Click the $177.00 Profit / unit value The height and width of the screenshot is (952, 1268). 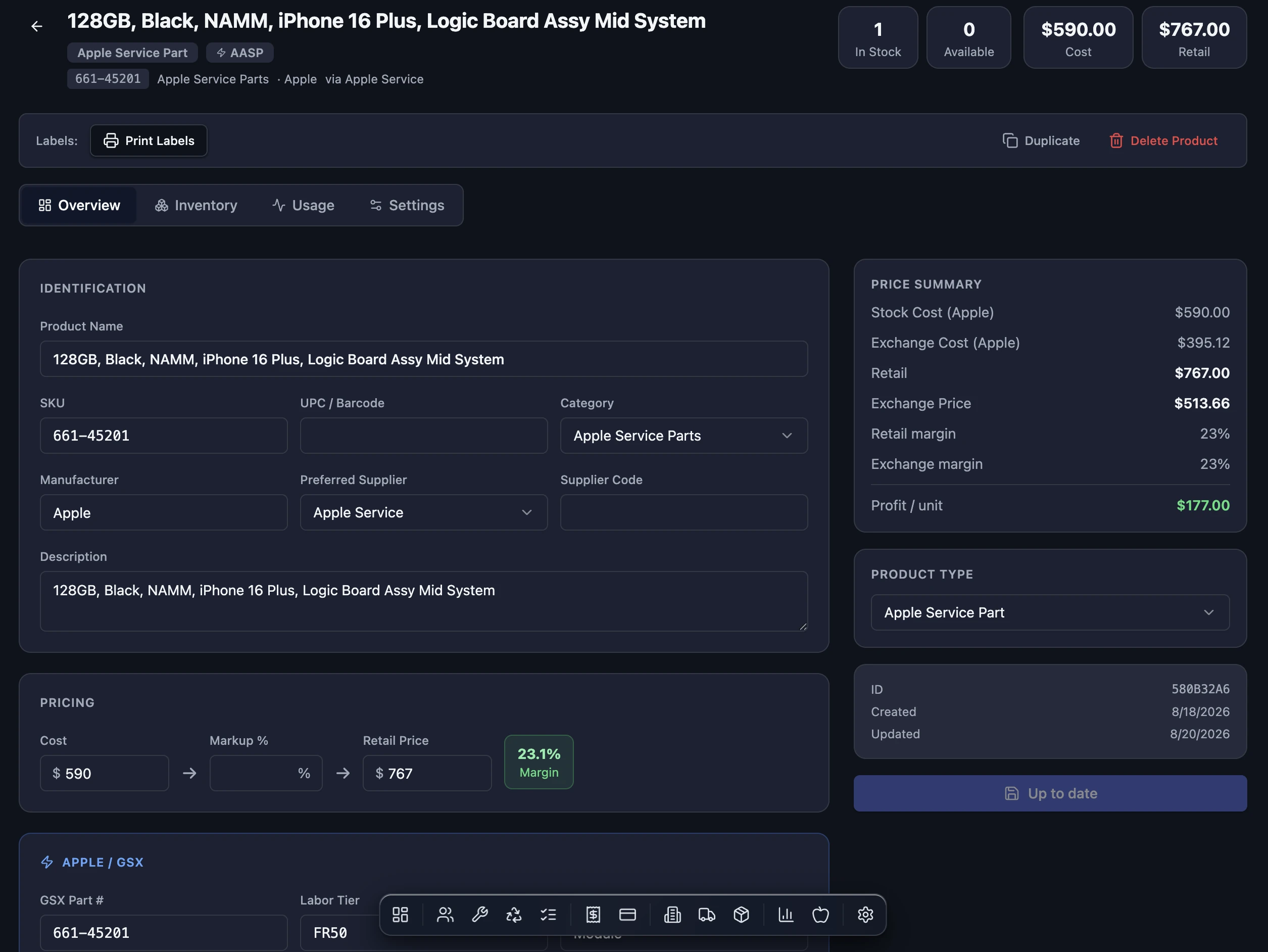1203,505
